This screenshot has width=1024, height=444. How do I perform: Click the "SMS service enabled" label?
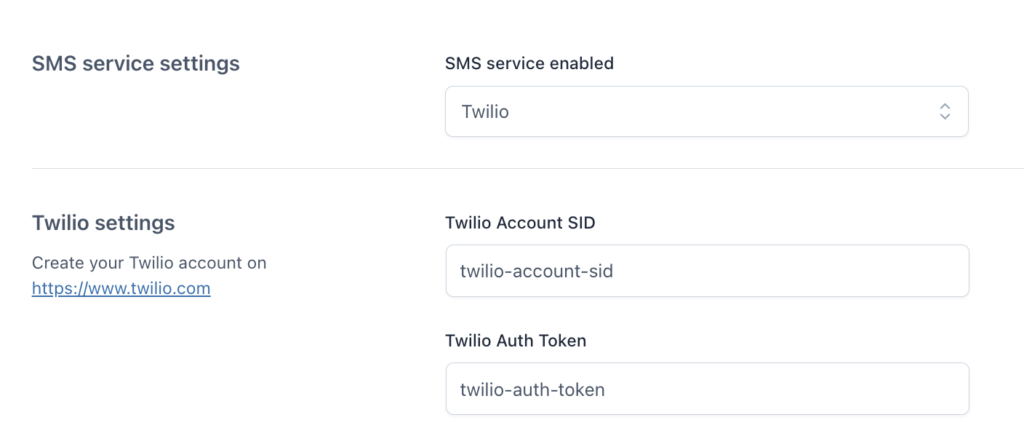pos(529,63)
